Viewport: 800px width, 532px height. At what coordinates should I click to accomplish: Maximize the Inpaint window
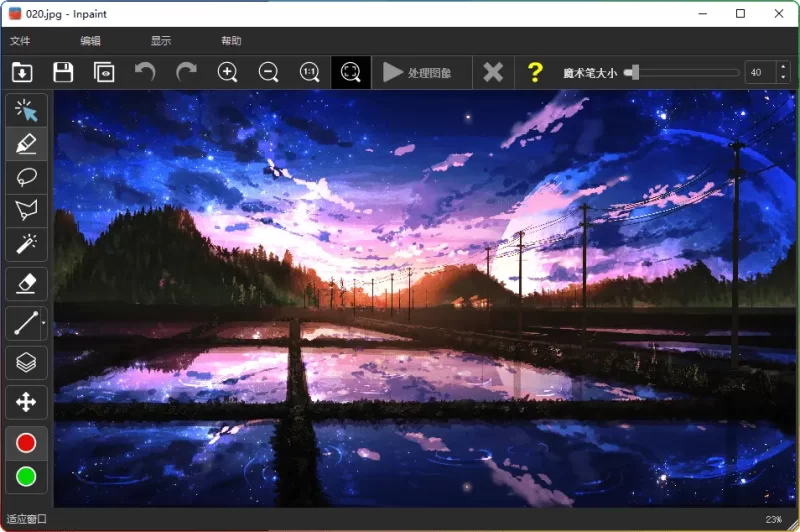tap(740, 14)
